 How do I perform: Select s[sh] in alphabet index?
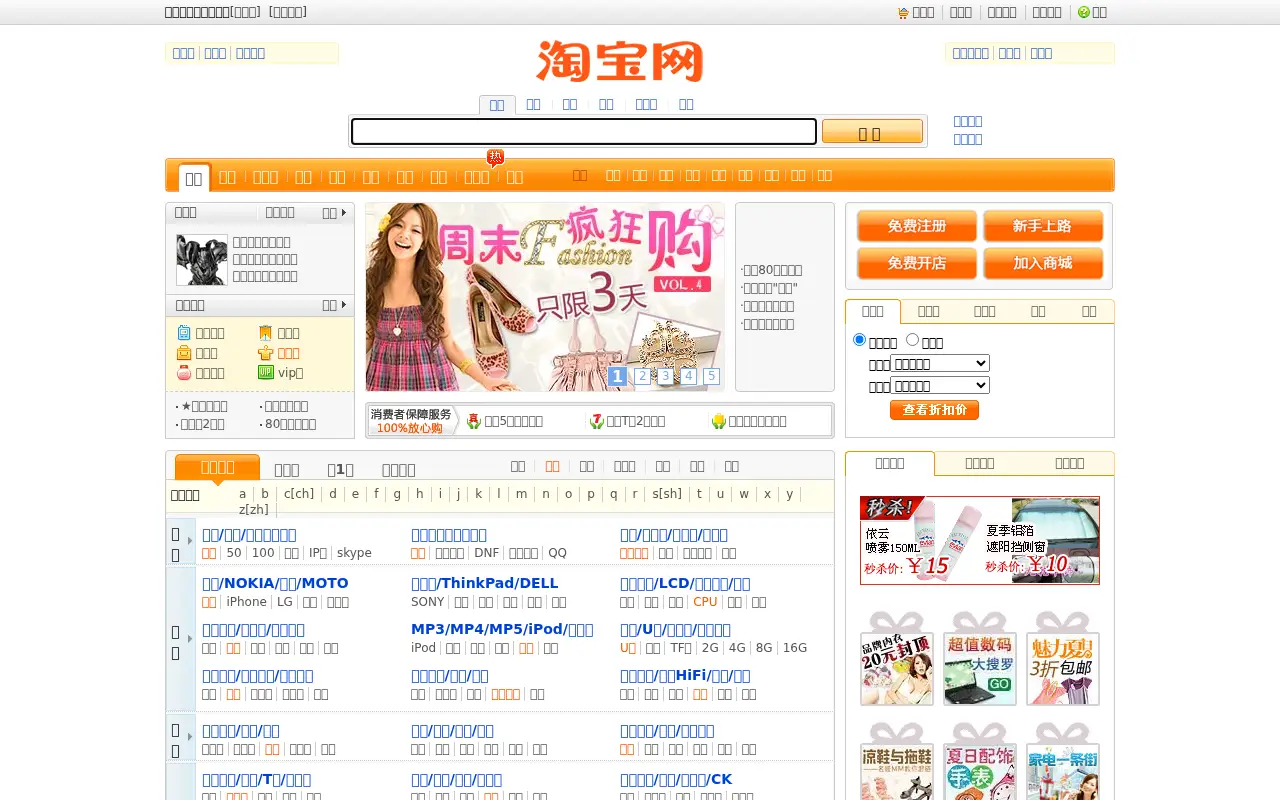(667, 494)
